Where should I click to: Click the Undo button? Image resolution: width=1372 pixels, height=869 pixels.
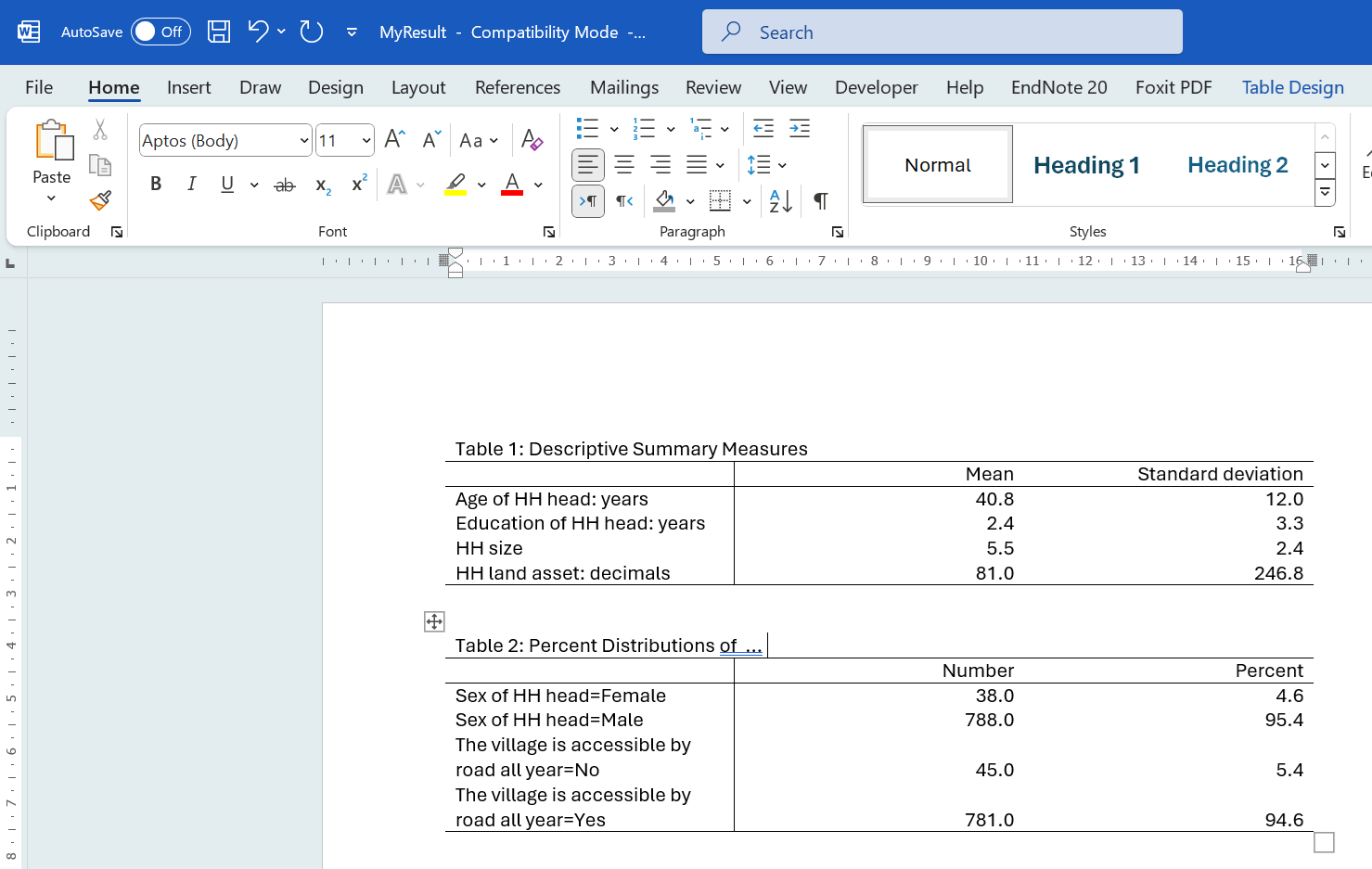(x=257, y=31)
